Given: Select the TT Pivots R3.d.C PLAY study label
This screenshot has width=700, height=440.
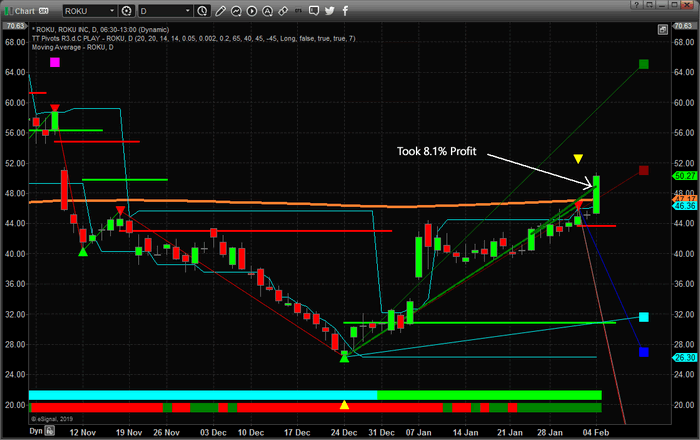Looking at the screenshot, I should (193, 38).
